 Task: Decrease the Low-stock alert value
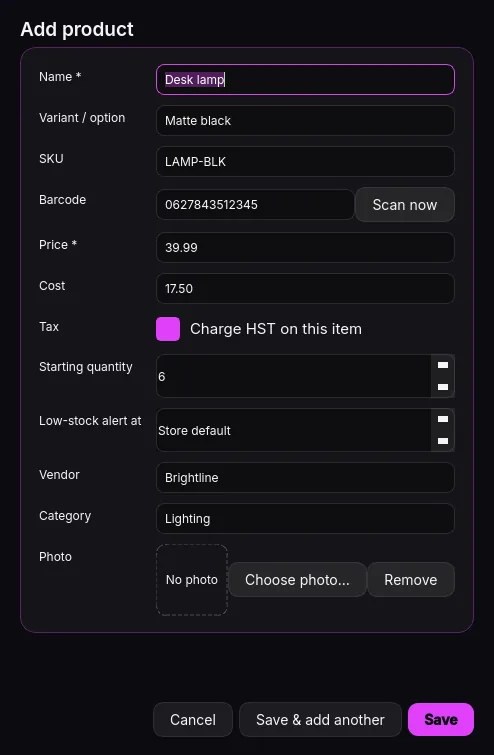click(x=442, y=441)
